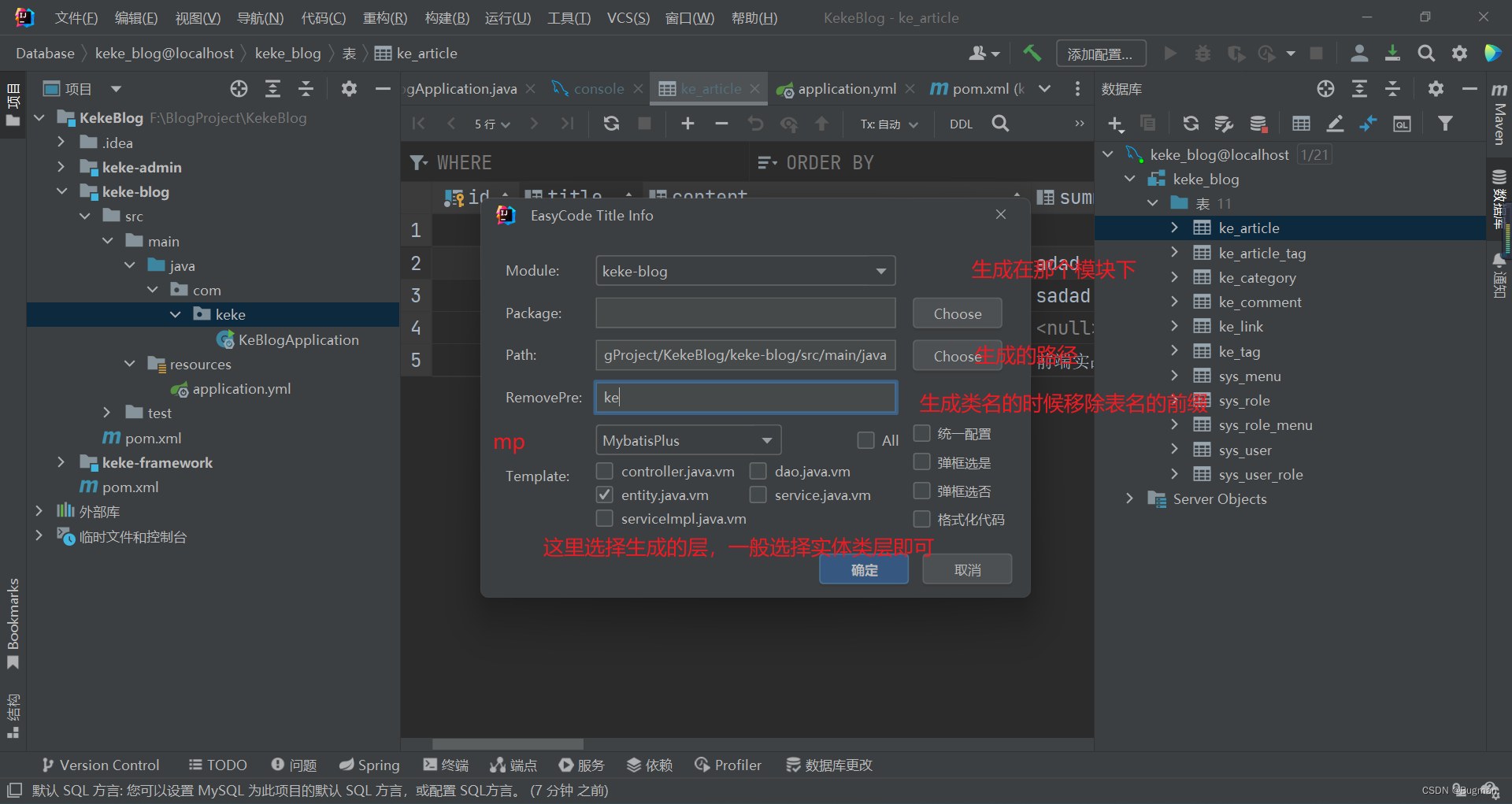Check serviceImpl.java.vm template
Image resolution: width=1512 pixels, height=804 pixels.
pos(605,518)
